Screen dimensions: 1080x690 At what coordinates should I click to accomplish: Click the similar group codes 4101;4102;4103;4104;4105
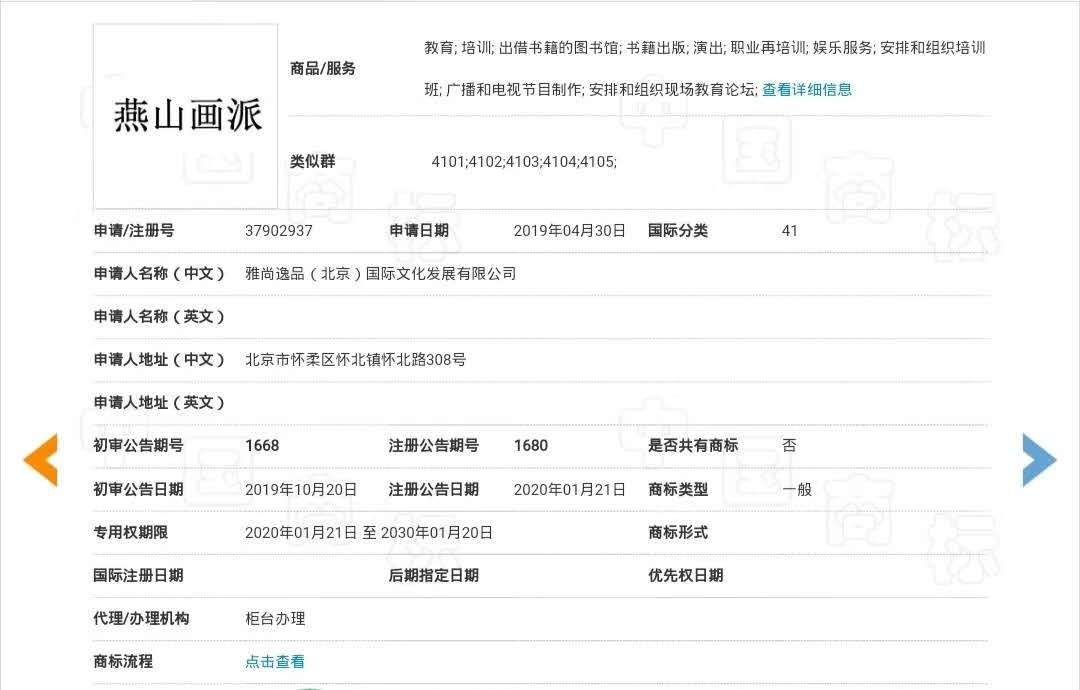(x=524, y=161)
